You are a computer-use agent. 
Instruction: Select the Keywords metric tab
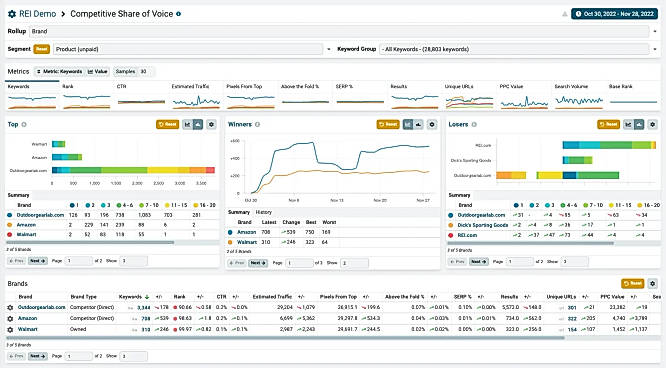click(32, 96)
